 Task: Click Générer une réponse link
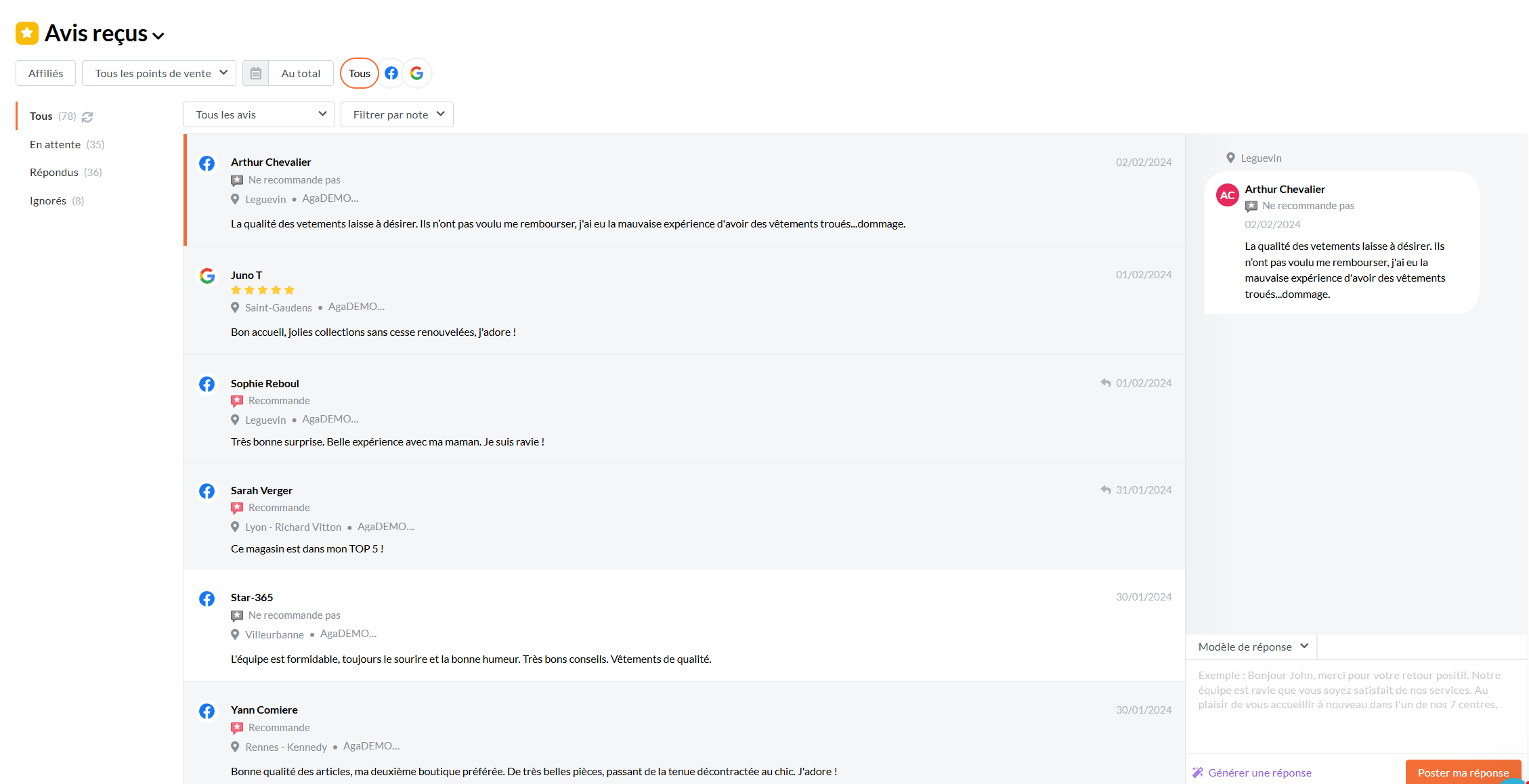click(x=1252, y=772)
